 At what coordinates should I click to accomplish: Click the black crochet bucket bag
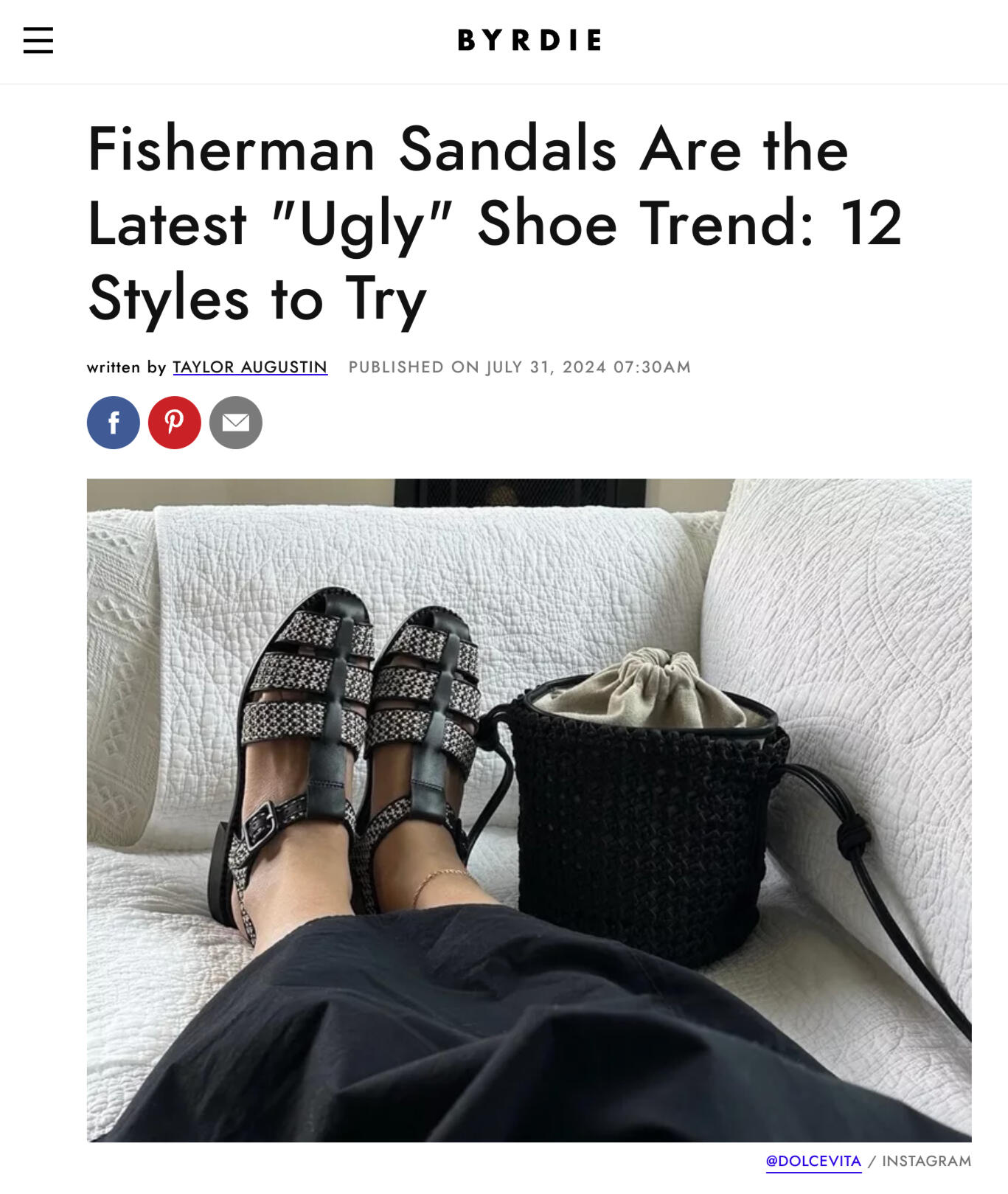[x=642, y=826]
